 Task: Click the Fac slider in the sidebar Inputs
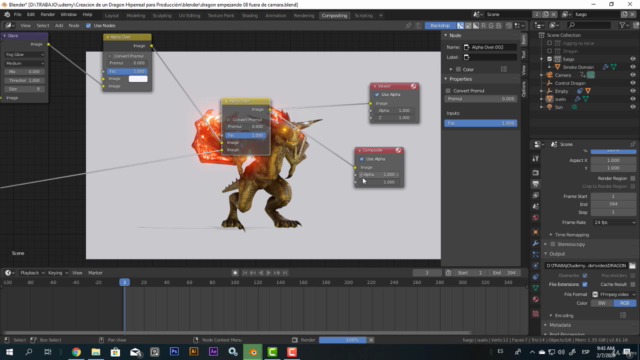click(480, 123)
